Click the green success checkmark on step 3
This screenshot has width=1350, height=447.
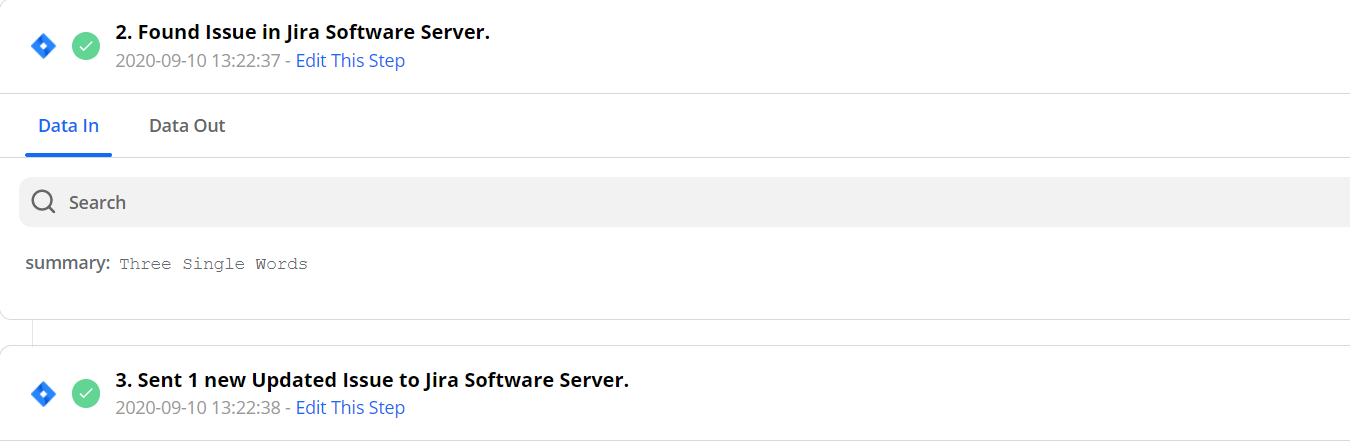pos(86,393)
